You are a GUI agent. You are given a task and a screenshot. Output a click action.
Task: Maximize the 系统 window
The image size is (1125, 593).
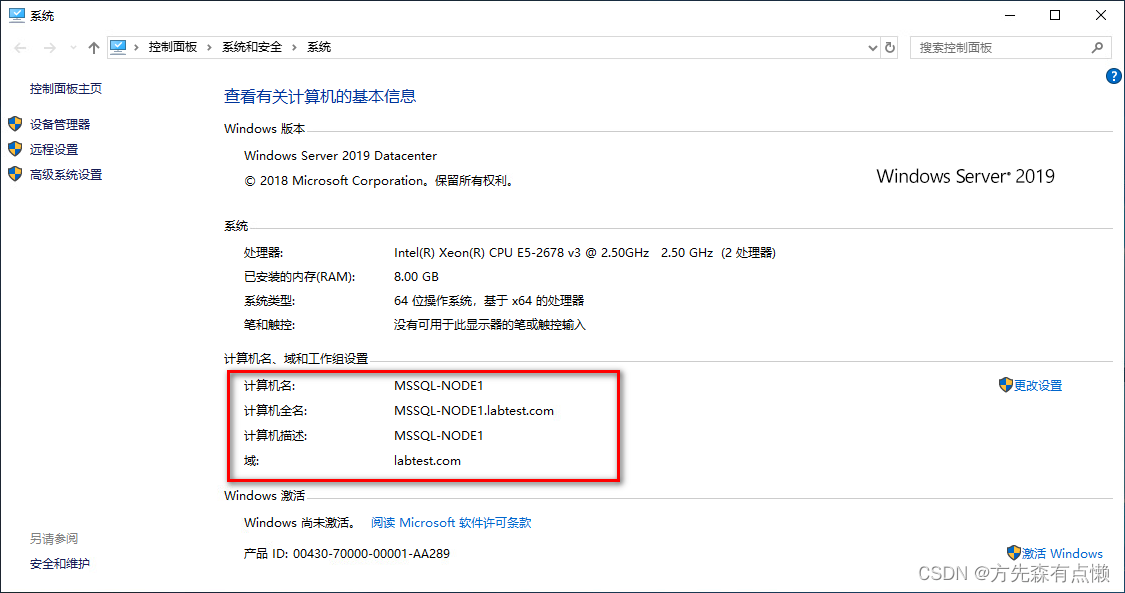click(x=1055, y=15)
